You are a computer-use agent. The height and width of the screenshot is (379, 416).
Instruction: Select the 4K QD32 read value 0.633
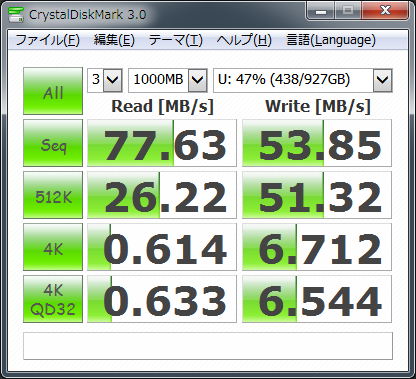pyautogui.click(x=162, y=299)
